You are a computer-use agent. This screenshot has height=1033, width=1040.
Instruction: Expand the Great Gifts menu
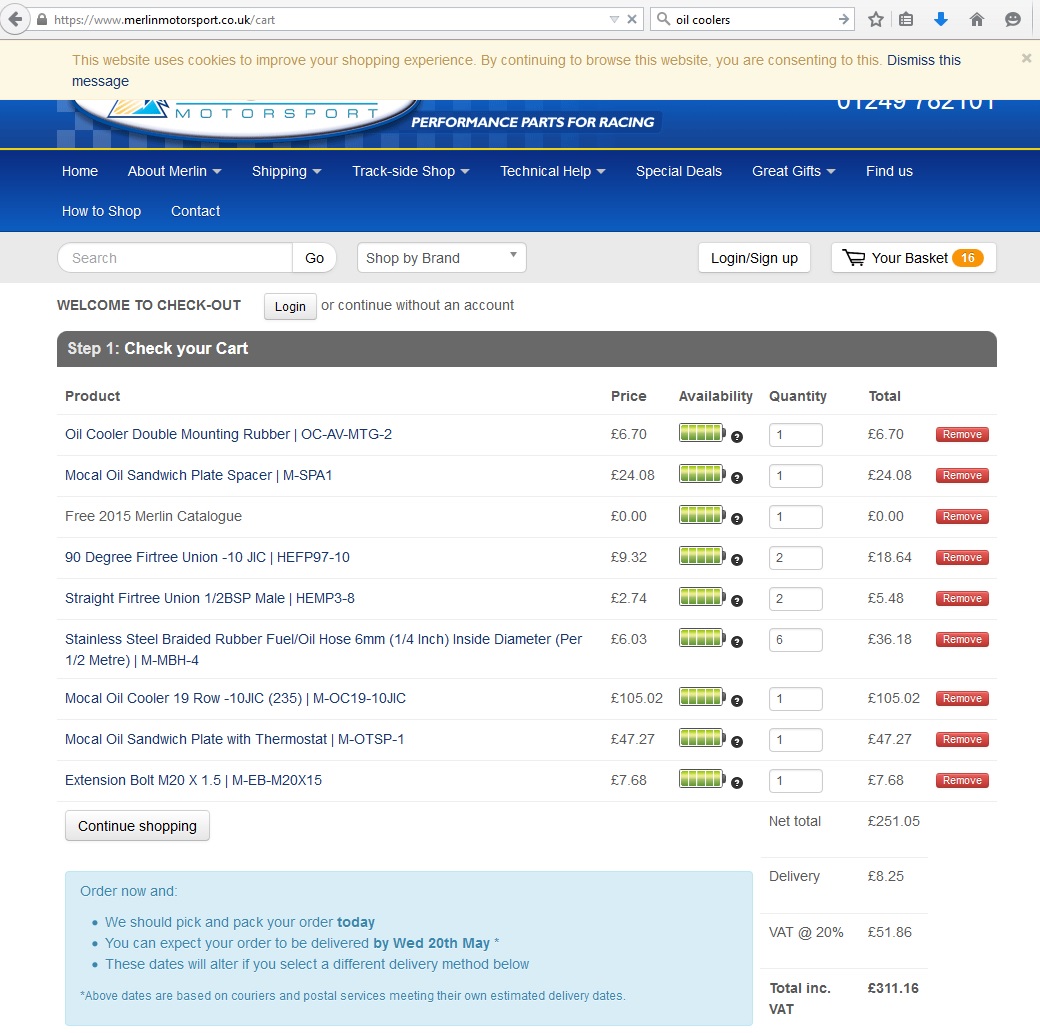[793, 171]
